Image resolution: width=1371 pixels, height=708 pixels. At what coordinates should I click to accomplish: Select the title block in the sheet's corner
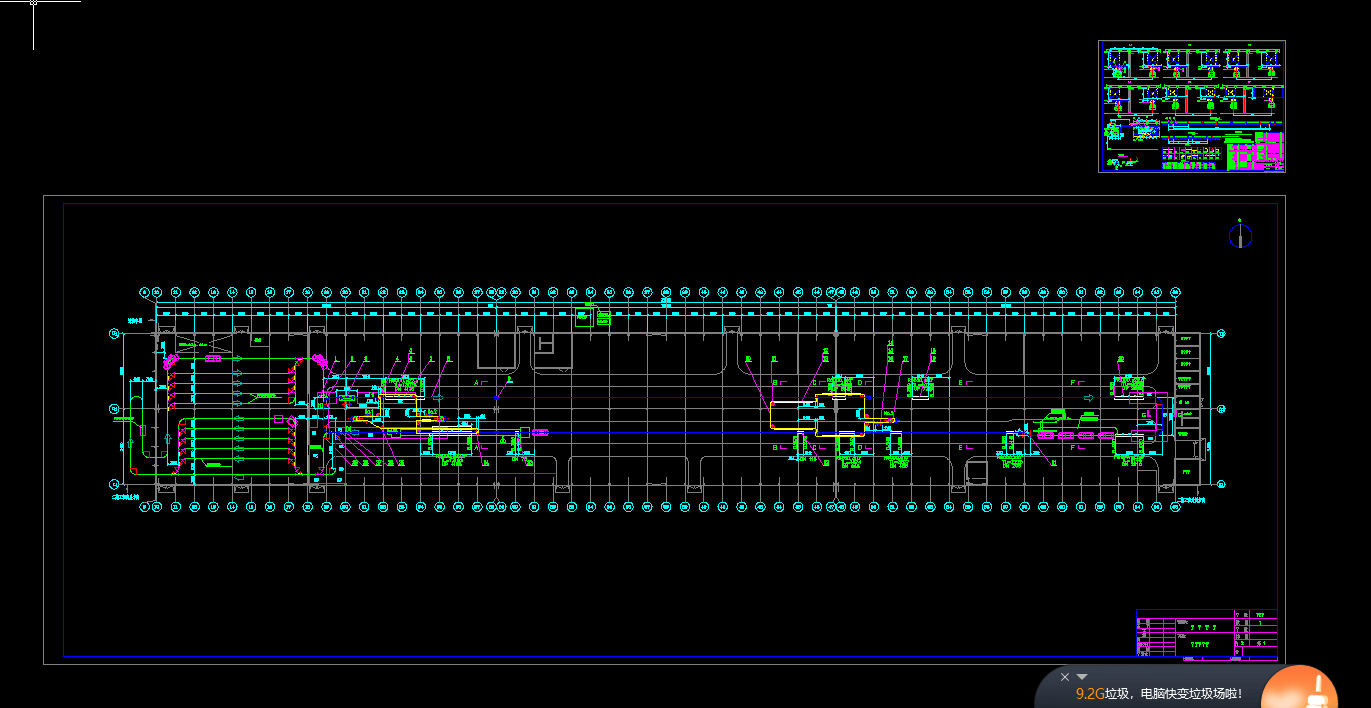tap(1207, 634)
